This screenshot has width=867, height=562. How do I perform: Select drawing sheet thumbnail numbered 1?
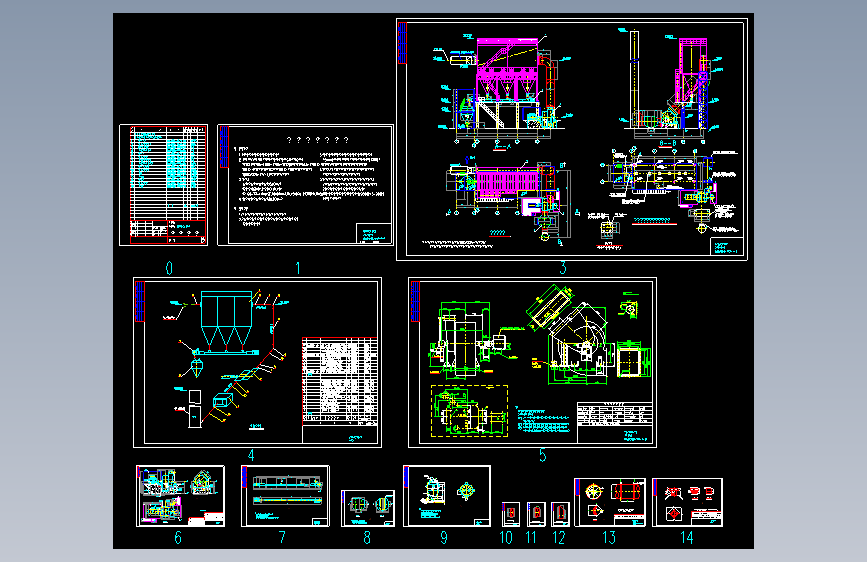pyautogui.click(x=306, y=185)
